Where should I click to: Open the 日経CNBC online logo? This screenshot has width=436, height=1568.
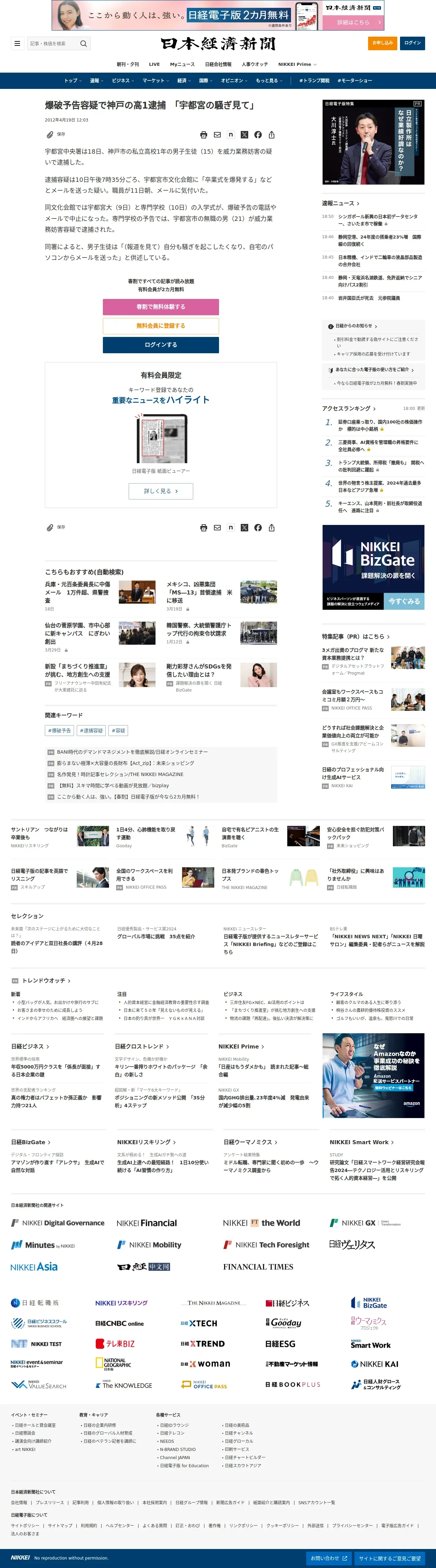click(x=119, y=1323)
